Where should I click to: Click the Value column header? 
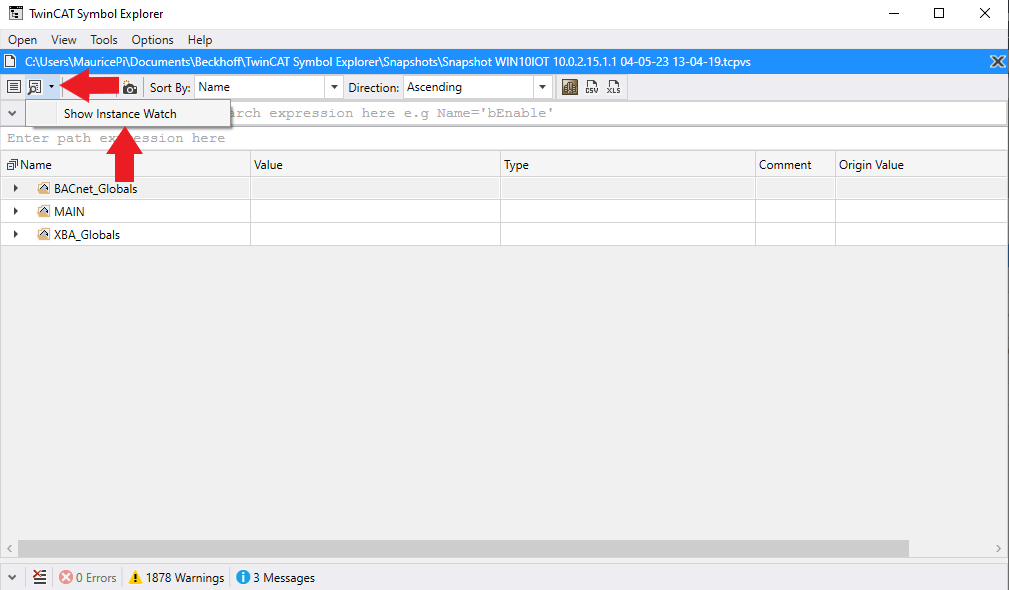[375, 165]
